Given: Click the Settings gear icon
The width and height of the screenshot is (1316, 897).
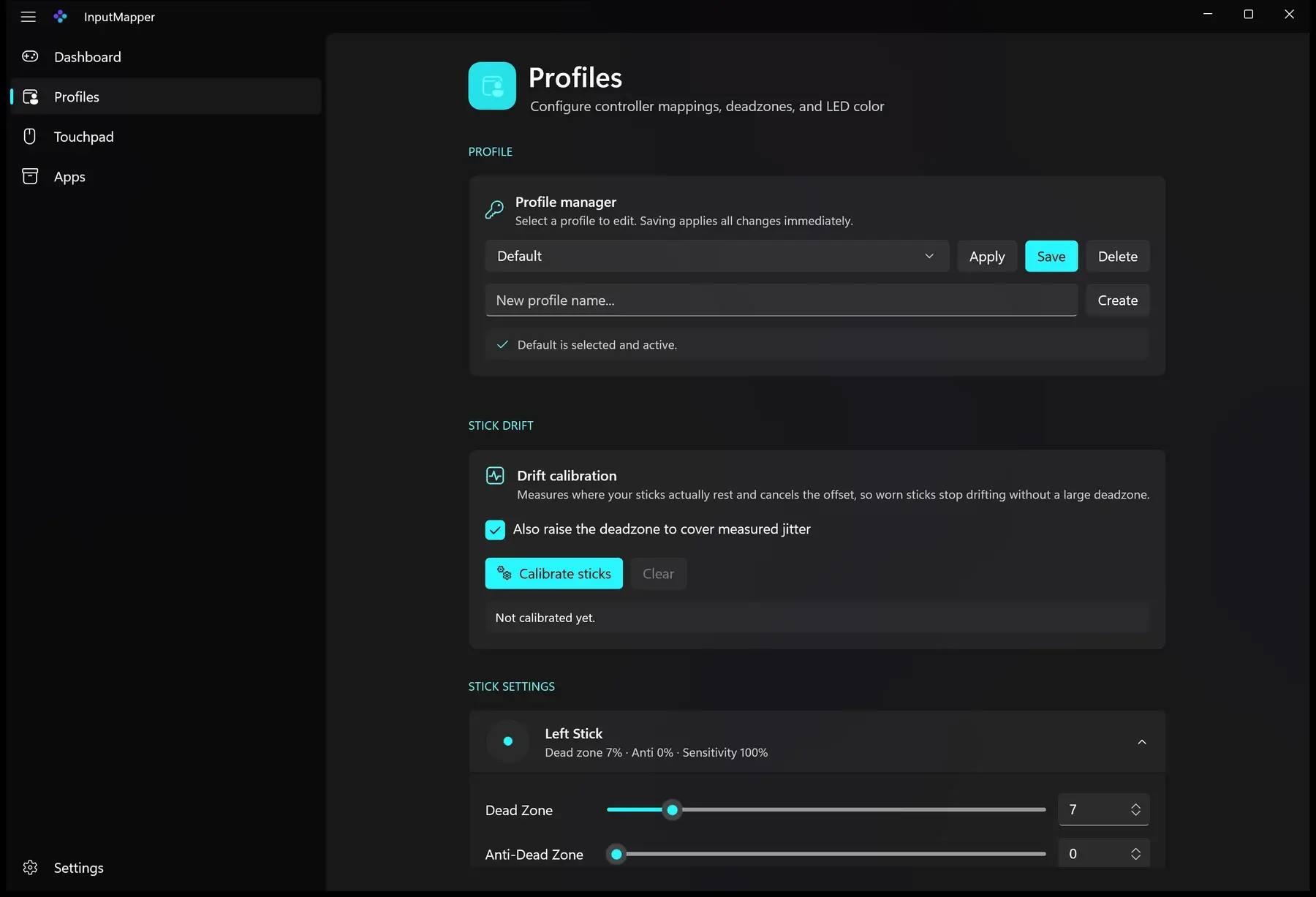Looking at the screenshot, I should [30, 868].
